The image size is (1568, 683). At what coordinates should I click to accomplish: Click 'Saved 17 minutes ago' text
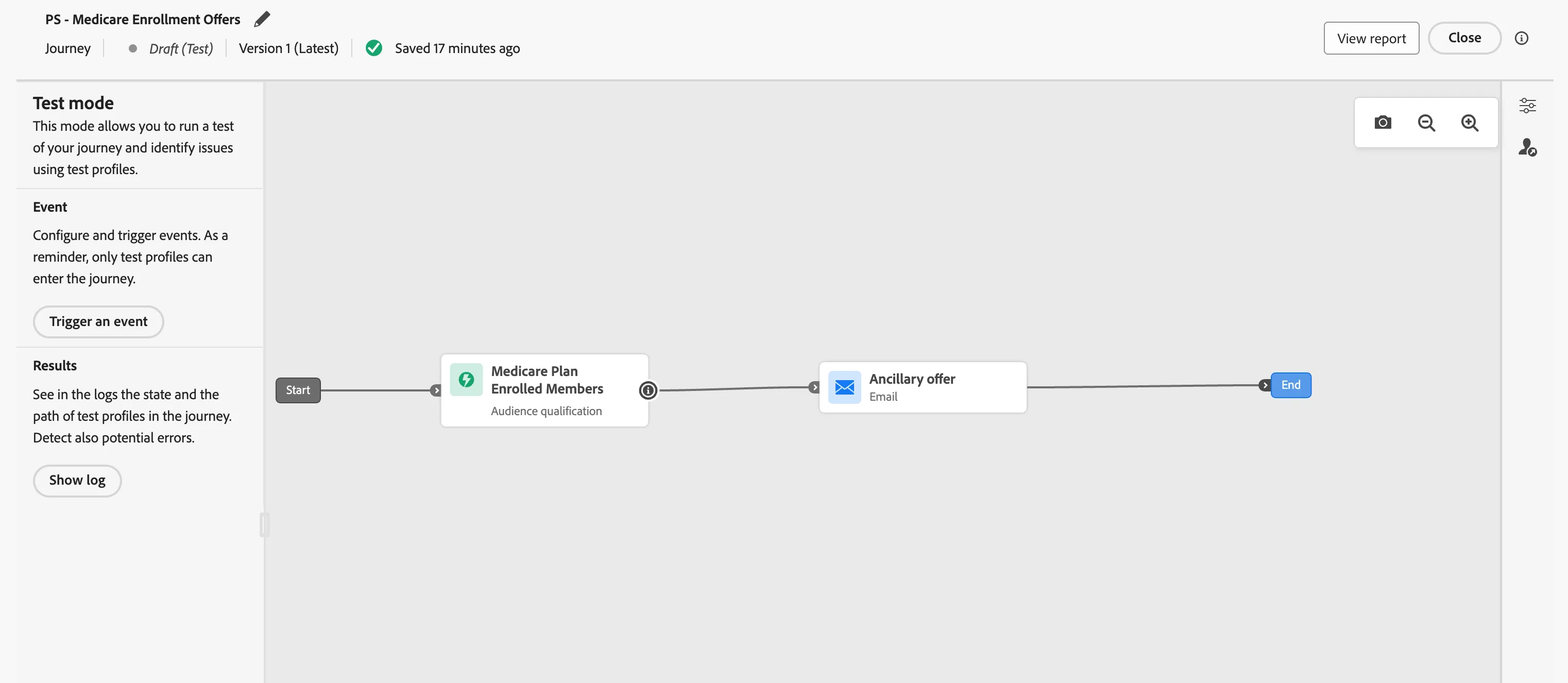457,48
